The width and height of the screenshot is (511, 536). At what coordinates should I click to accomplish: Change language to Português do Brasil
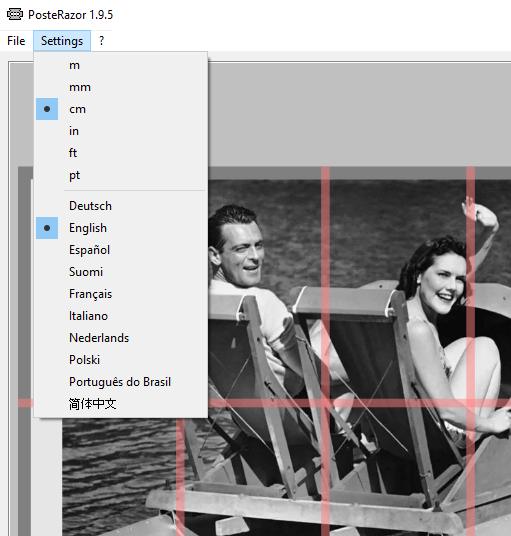click(x=121, y=382)
